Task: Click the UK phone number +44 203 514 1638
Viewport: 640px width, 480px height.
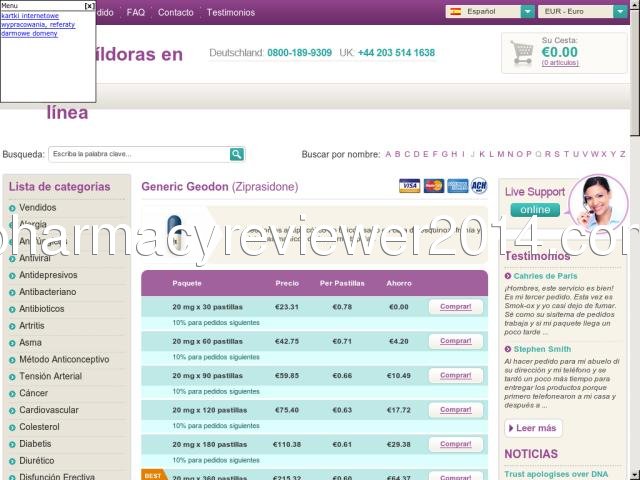Action: (396, 53)
